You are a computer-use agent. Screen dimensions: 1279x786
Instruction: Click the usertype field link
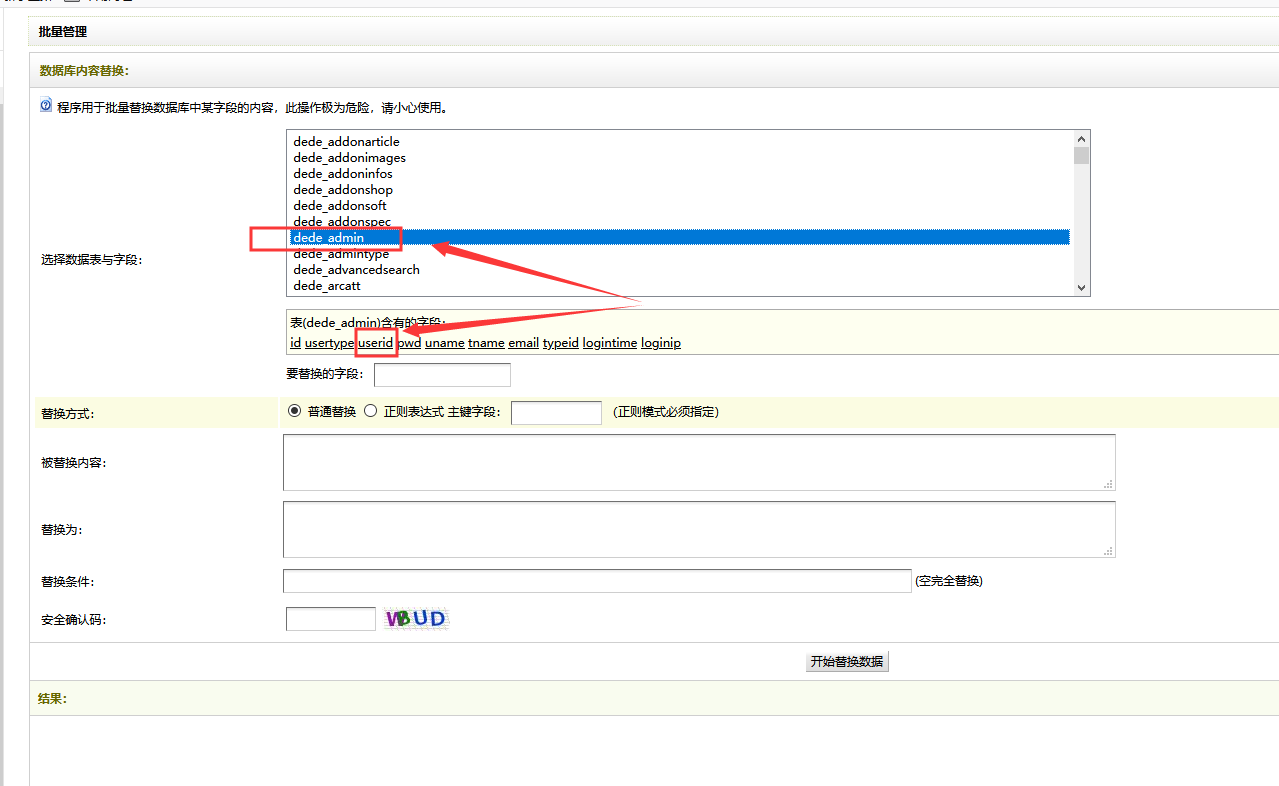(329, 343)
